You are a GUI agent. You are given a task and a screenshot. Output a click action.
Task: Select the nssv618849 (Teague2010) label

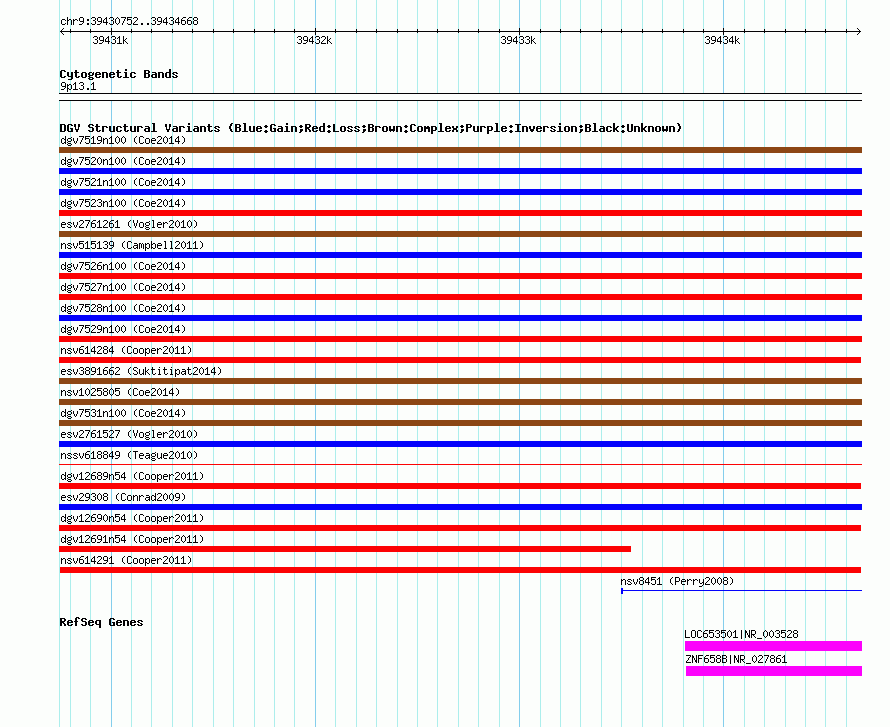click(129, 455)
